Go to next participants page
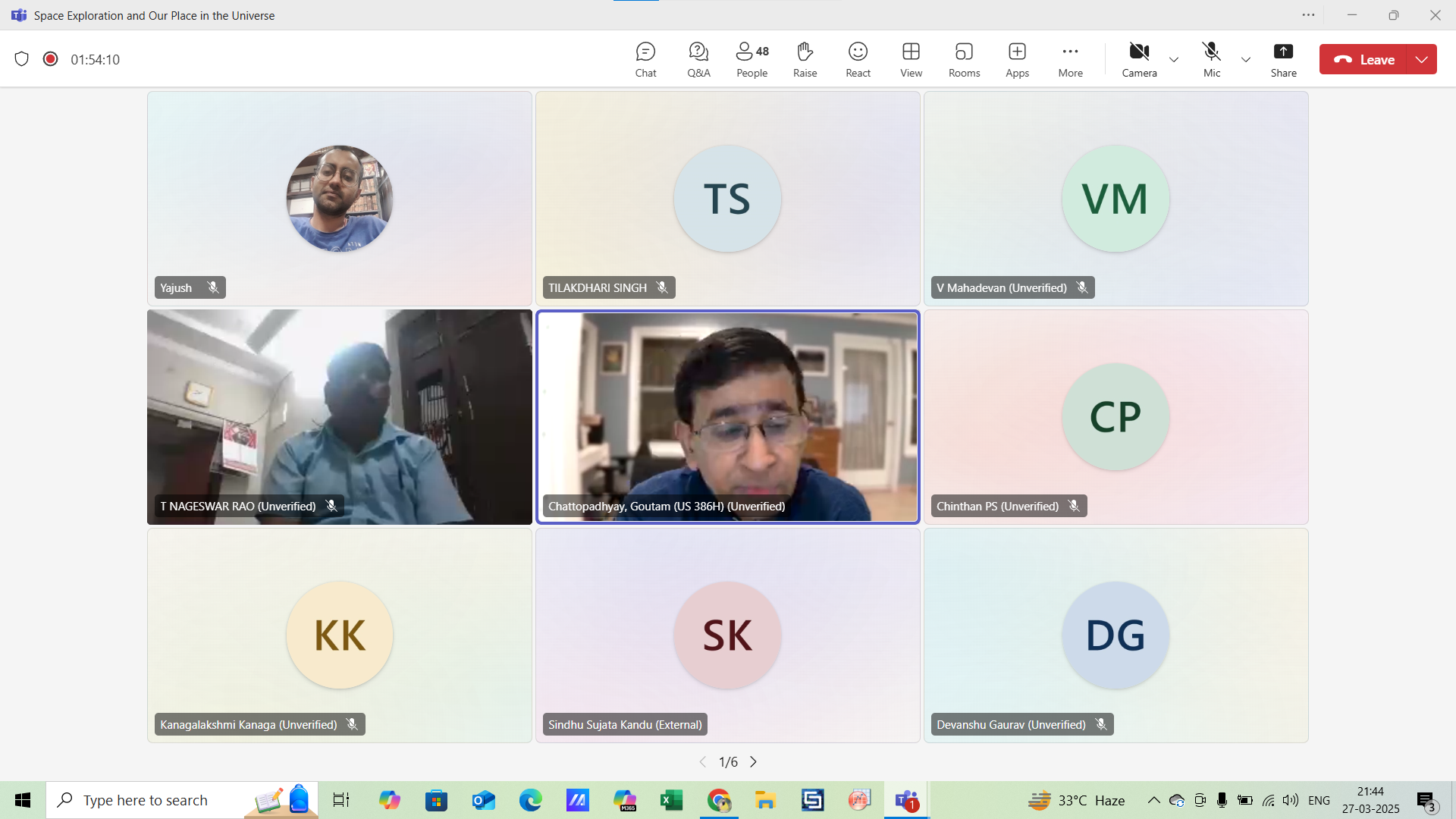The height and width of the screenshot is (819, 1456). point(753,761)
